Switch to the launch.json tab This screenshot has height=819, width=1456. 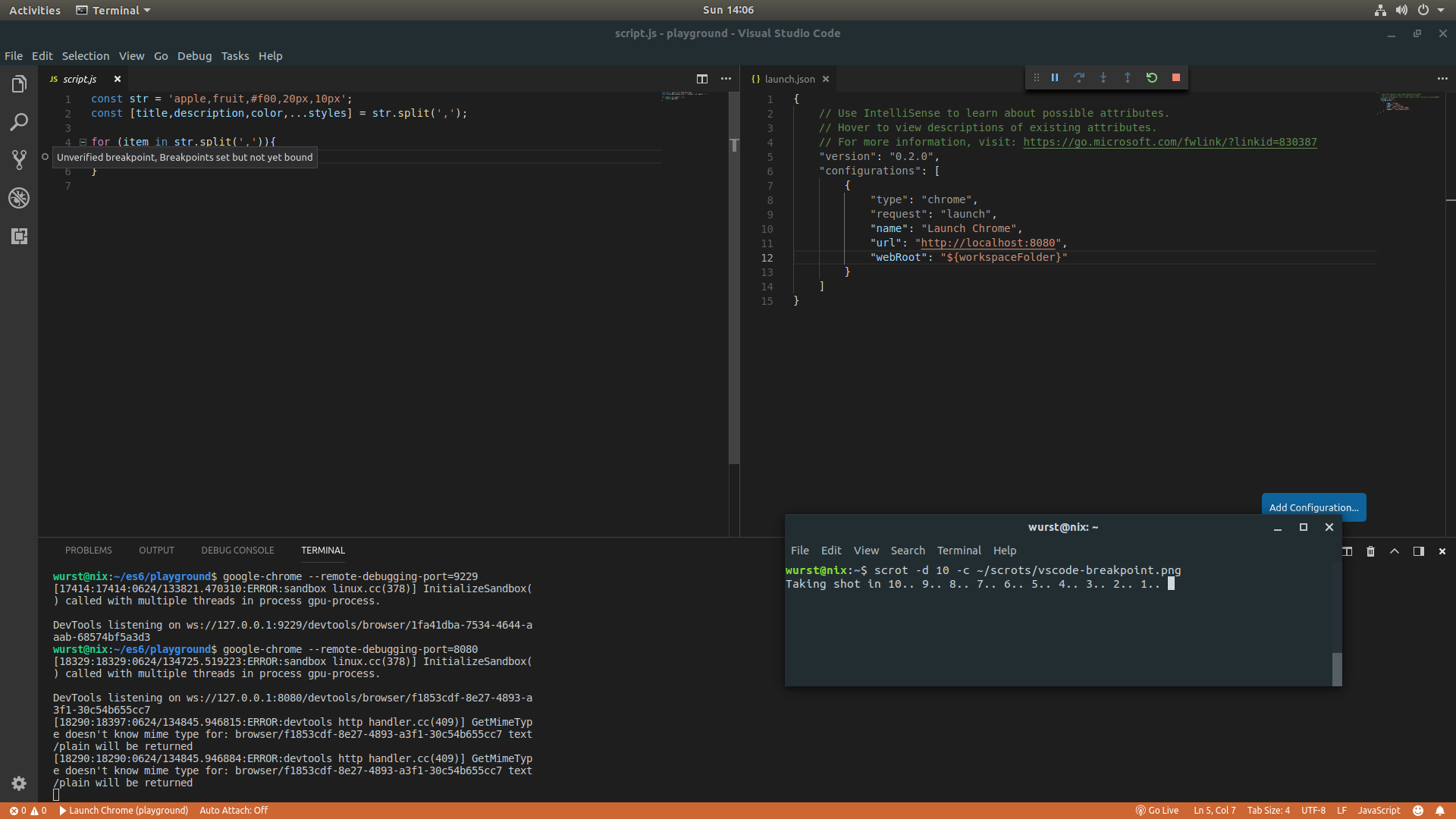(x=789, y=79)
